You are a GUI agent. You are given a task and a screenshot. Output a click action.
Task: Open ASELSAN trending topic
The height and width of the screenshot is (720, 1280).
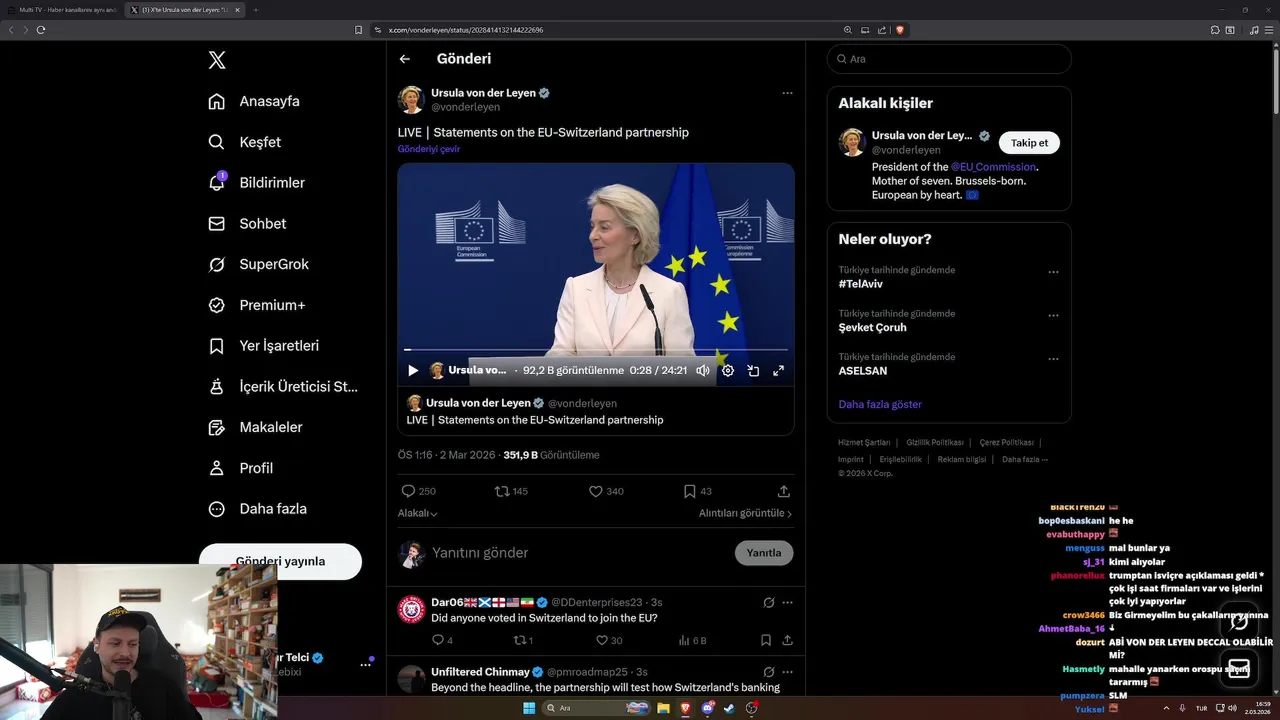[863, 371]
